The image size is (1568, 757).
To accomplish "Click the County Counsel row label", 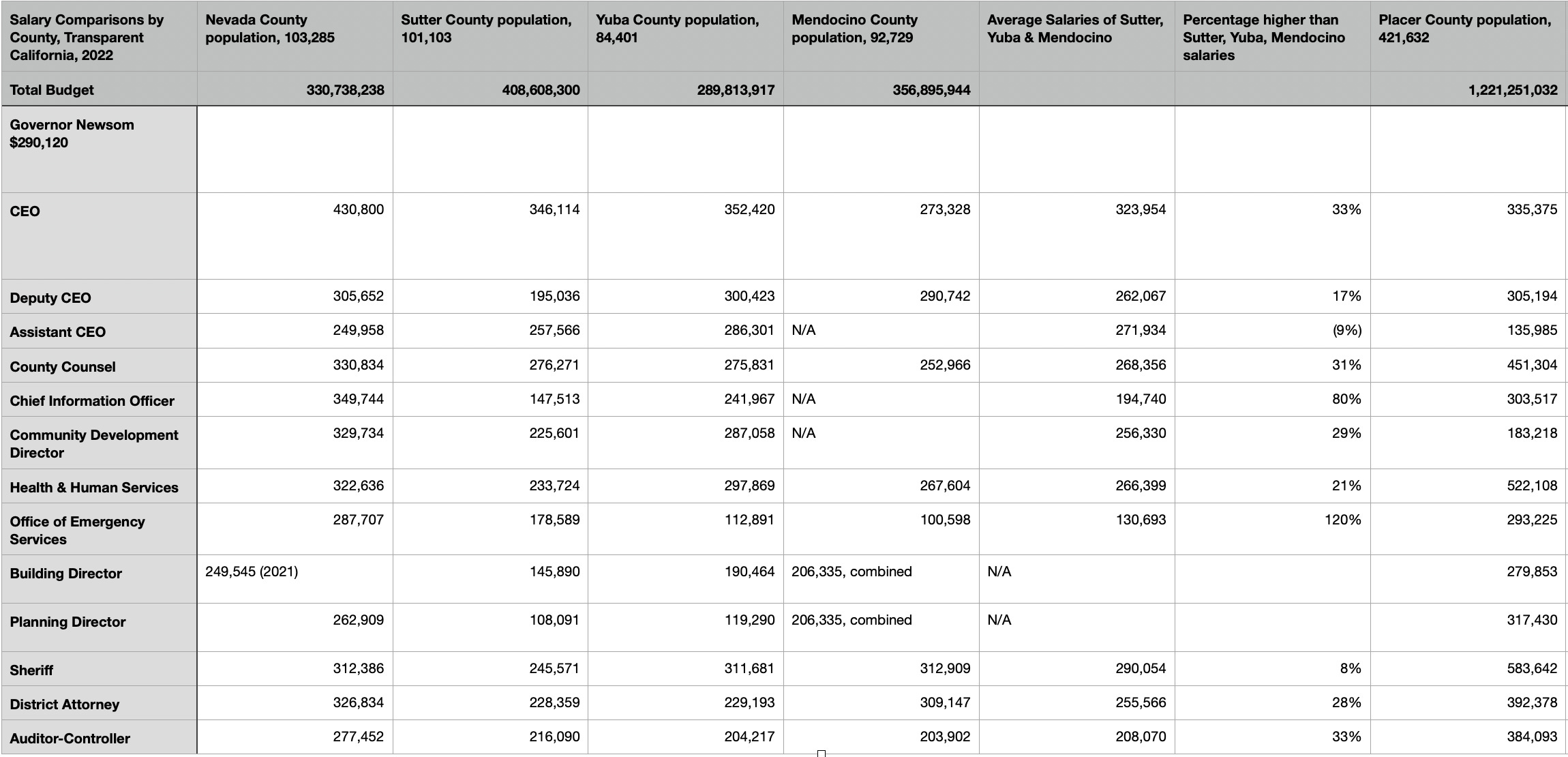I will 63,367.
